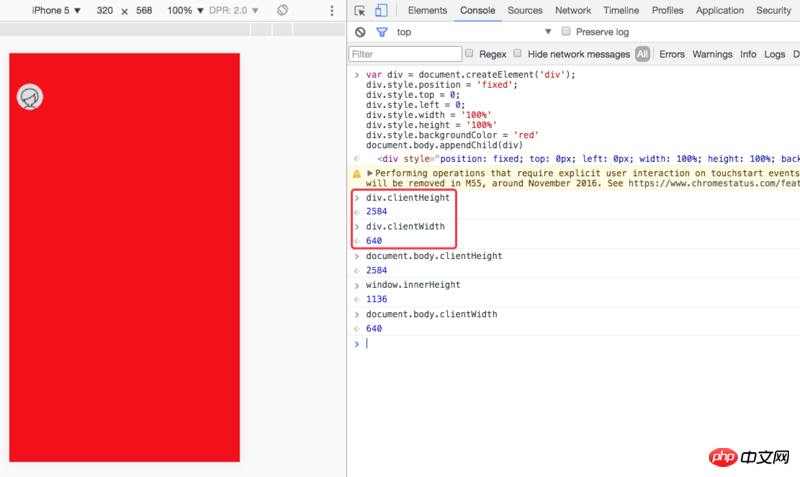Click the inspect element picker icon

point(360,10)
